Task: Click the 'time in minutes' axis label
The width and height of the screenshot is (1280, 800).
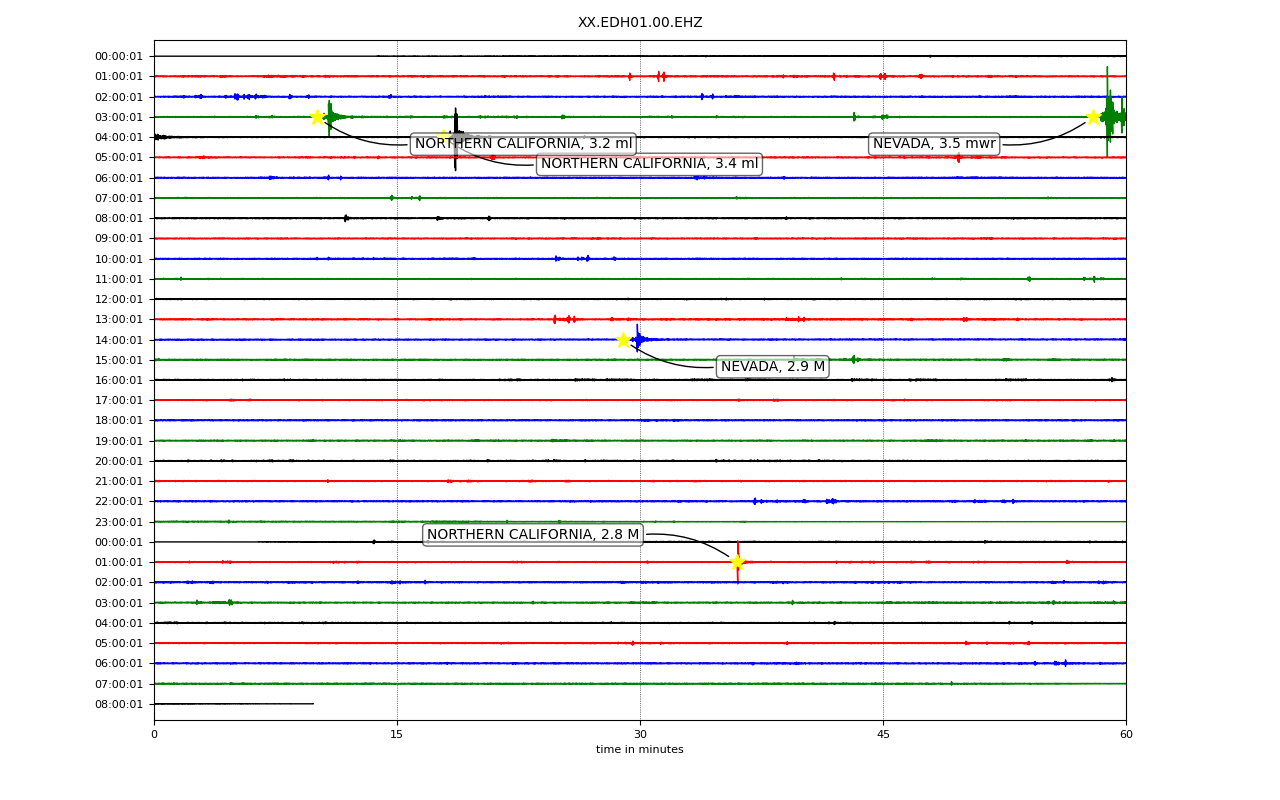Action: [x=640, y=750]
